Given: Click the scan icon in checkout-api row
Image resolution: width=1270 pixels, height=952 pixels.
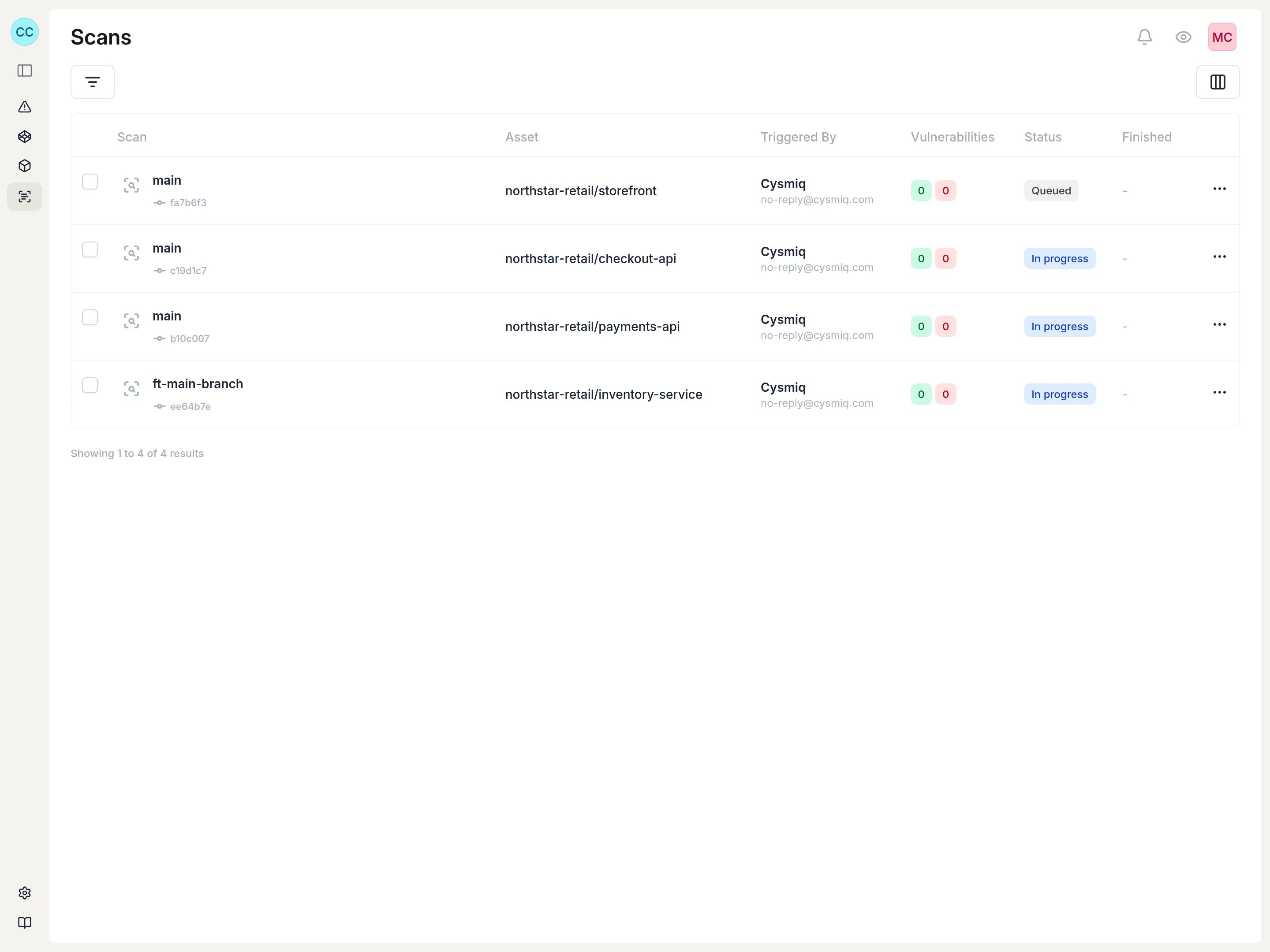Looking at the screenshot, I should (x=131, y=253).
